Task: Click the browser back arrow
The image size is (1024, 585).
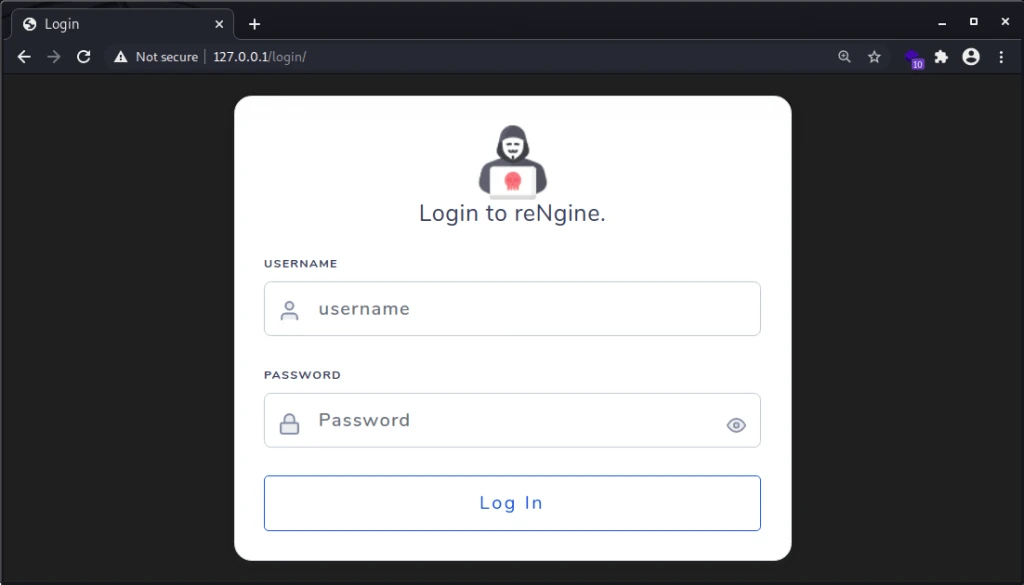Action: [24, 57]
